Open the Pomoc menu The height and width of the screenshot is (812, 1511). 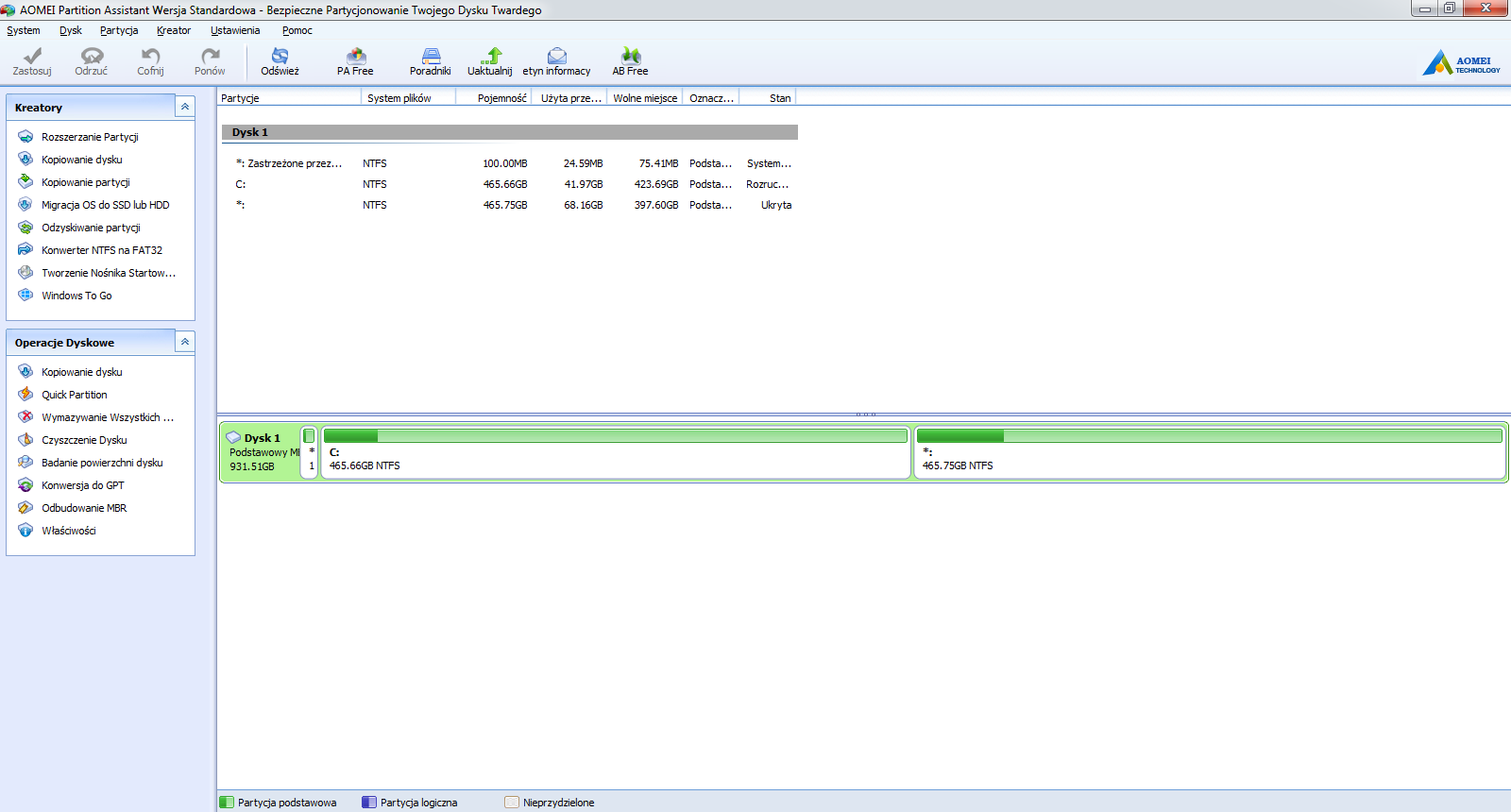point(297,30)
